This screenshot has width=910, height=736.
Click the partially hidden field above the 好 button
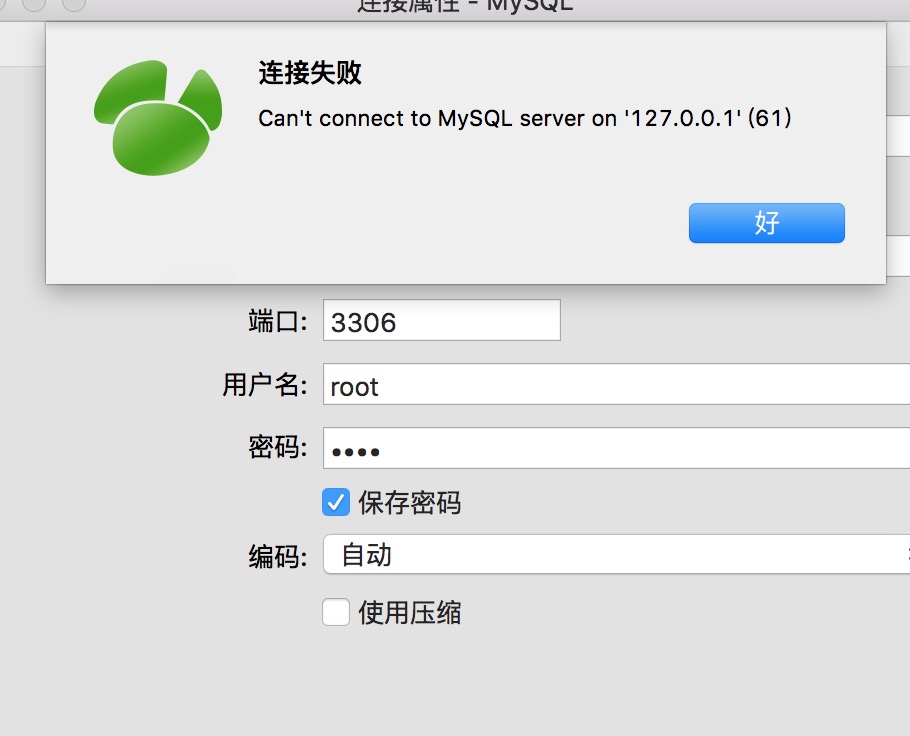point(898,135)
